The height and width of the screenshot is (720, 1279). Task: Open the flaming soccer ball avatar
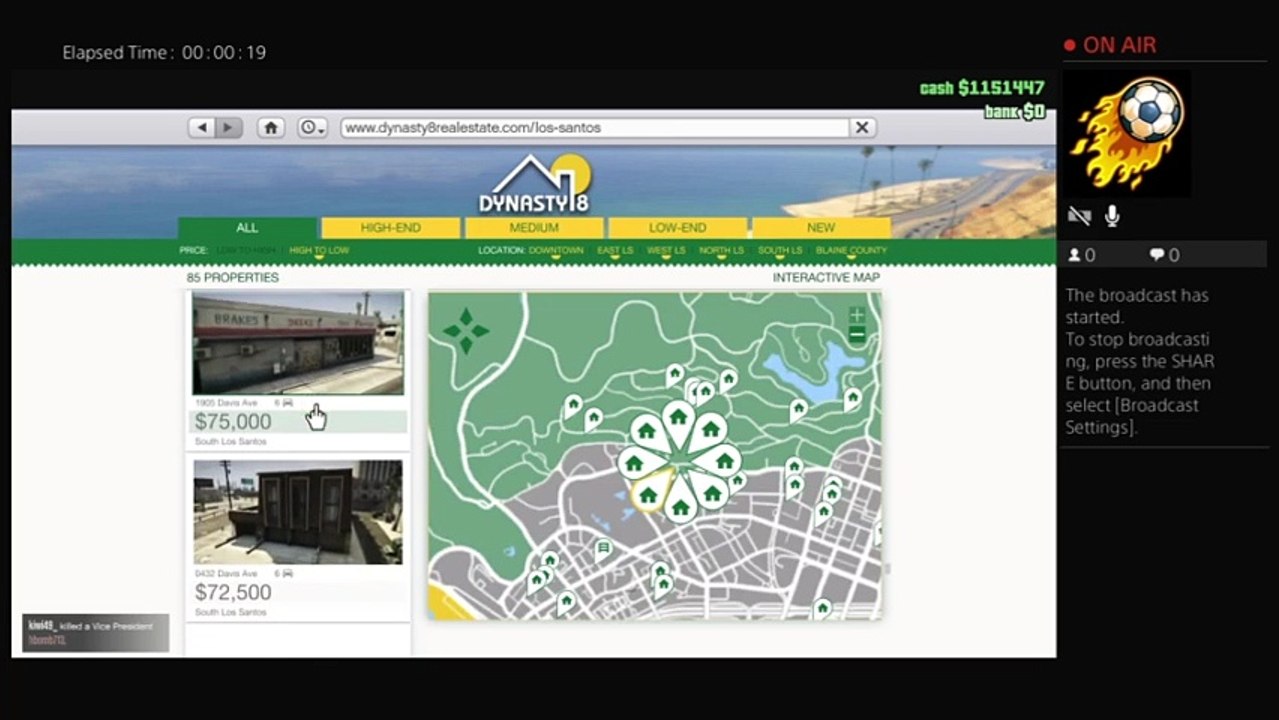[x=1127, y=134]
